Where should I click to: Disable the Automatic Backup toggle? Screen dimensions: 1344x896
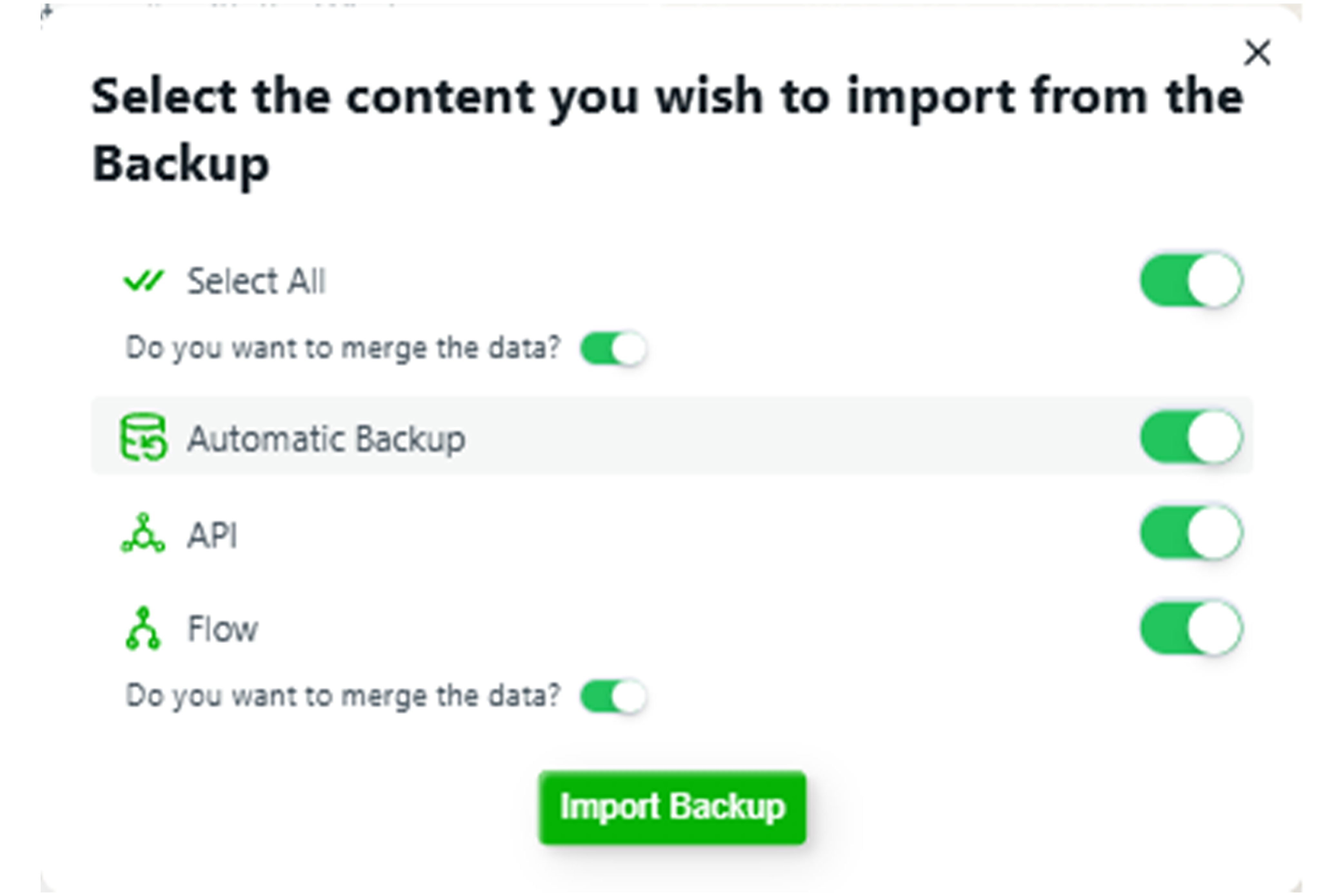click(1191, 437)
